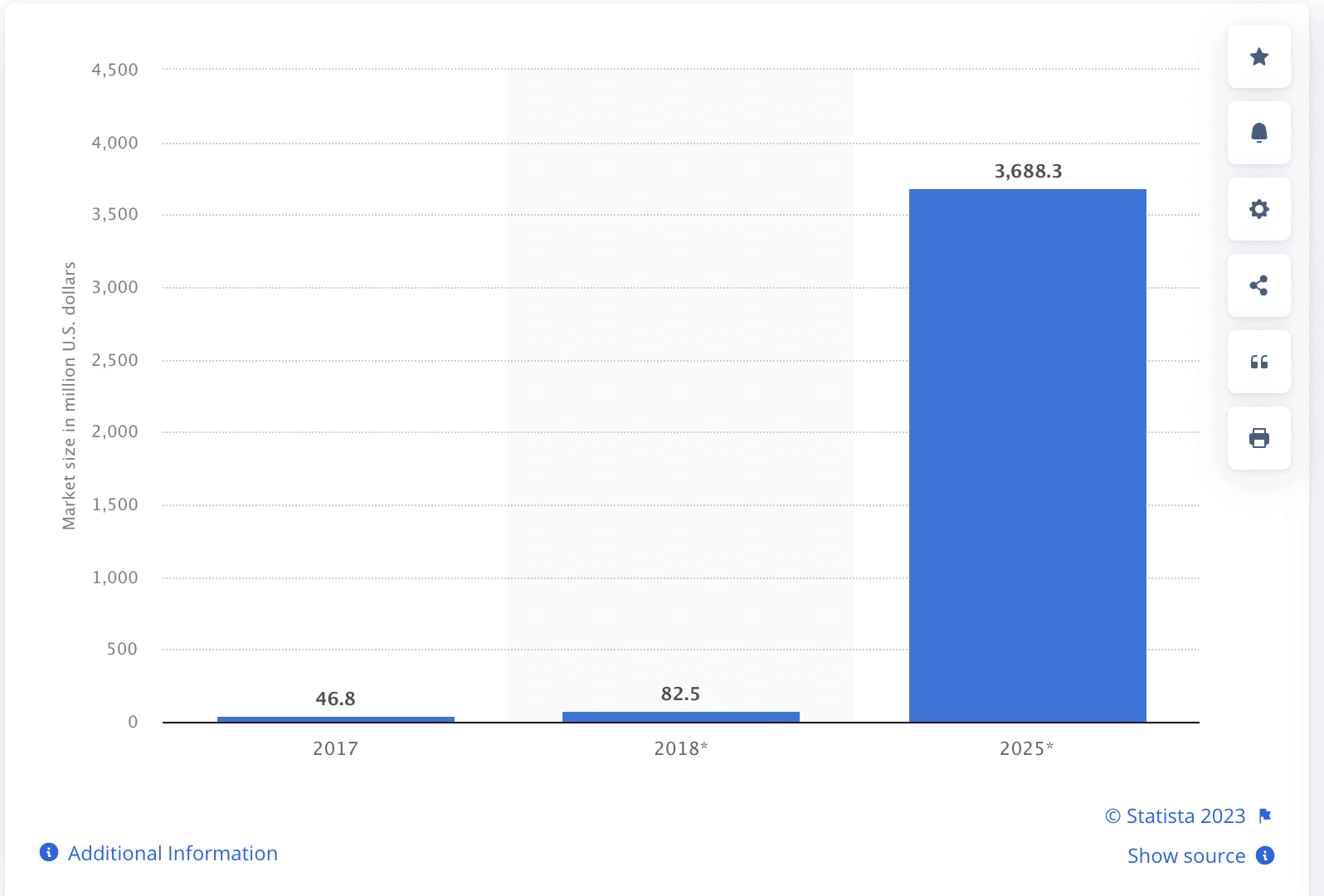Click the 2017 x-axis label

coord(336,748)
